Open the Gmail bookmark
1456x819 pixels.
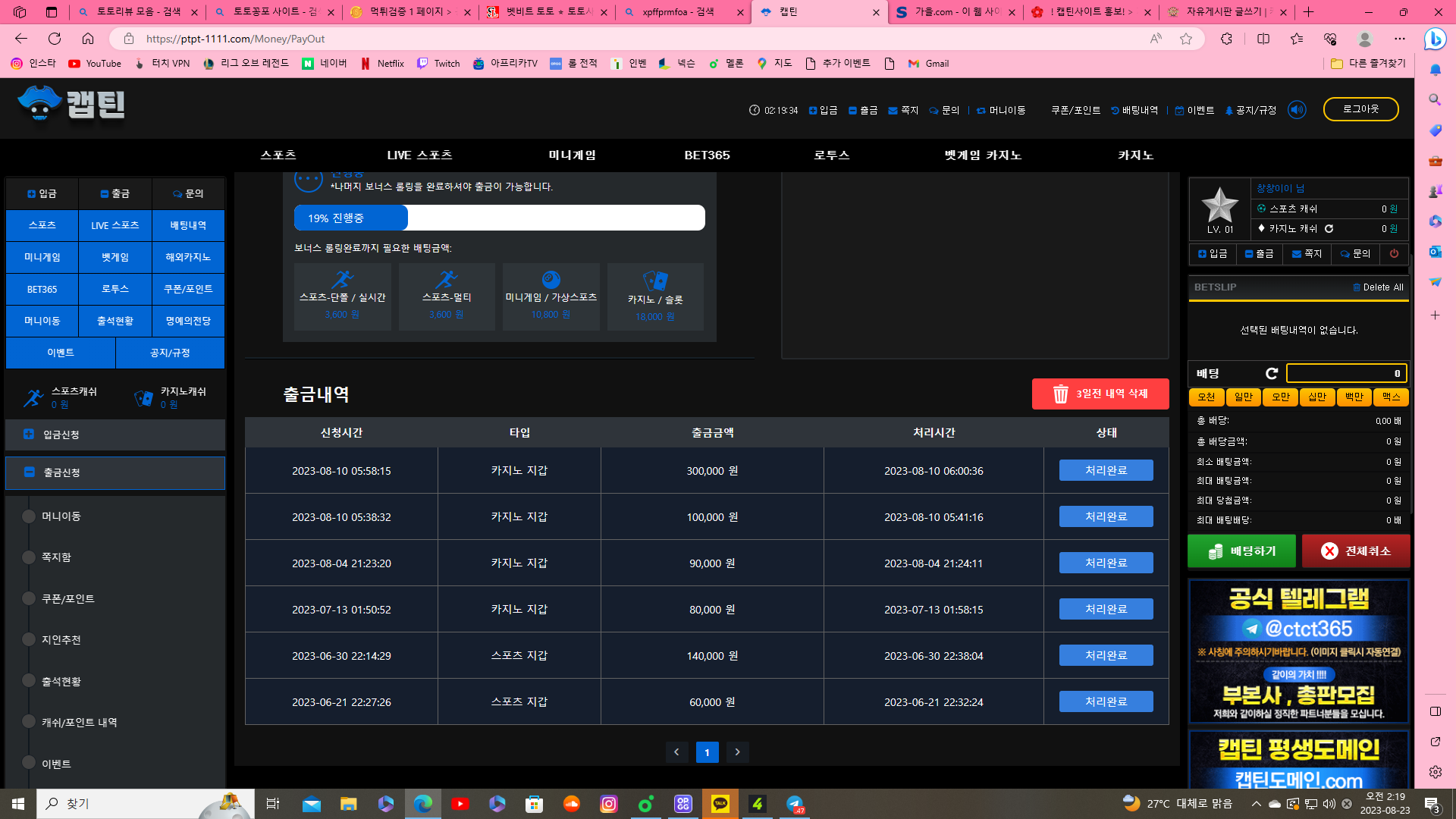928,64
